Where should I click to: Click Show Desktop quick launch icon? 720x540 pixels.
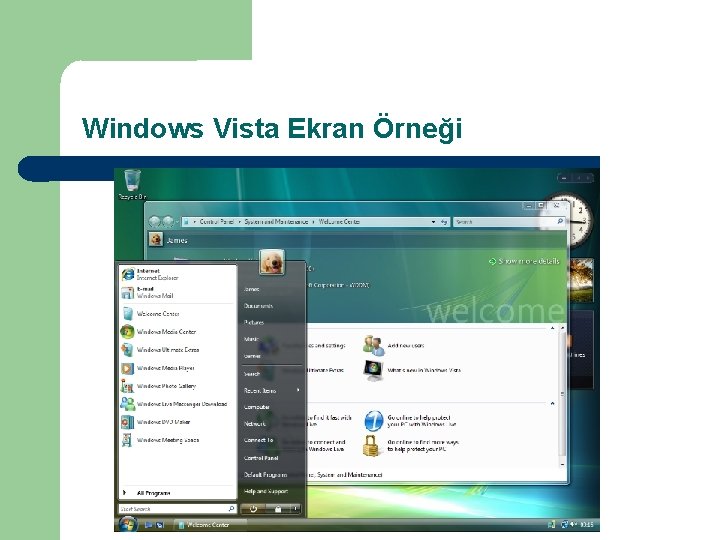tap(149, 524)
